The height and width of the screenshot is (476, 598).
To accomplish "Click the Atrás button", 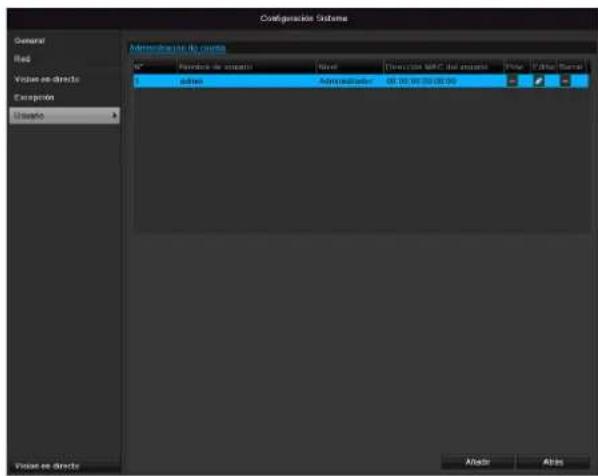I will click(553, 462).
